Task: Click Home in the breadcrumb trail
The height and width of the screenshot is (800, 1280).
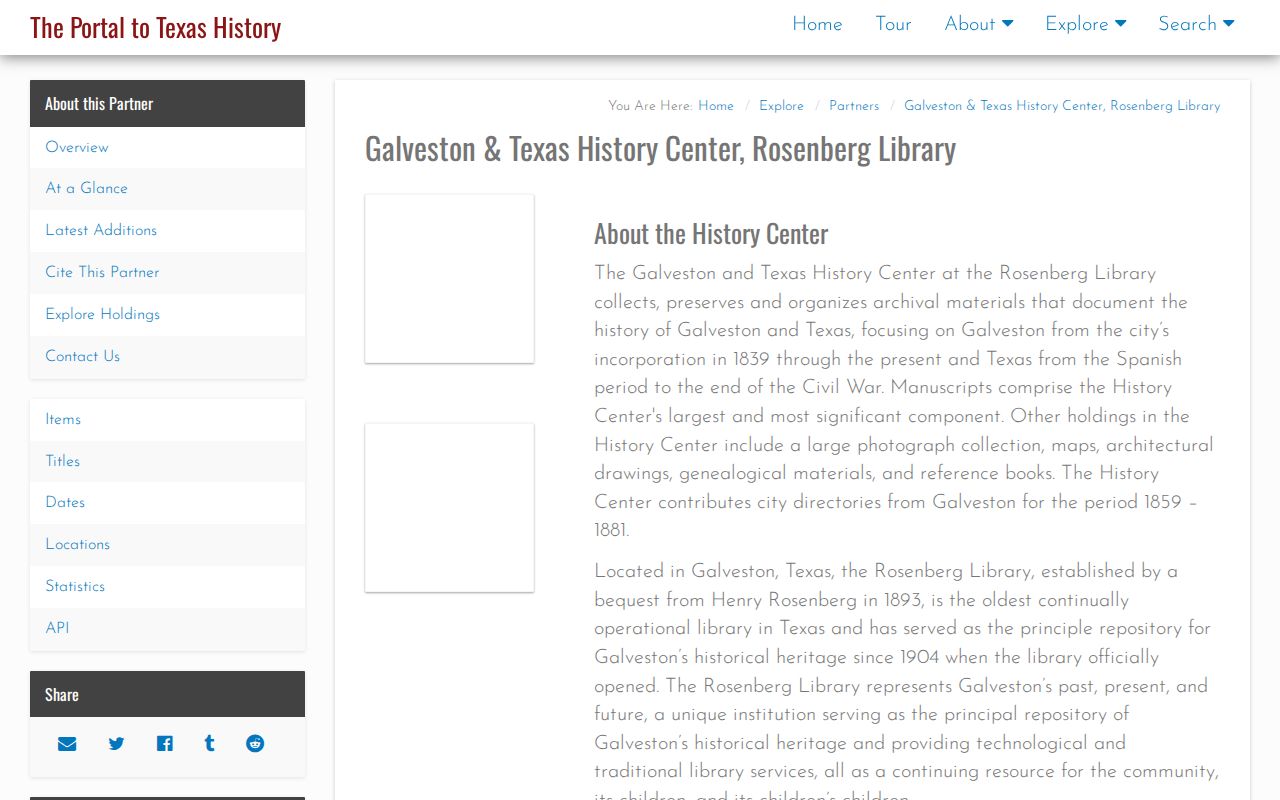Action: 716,106
